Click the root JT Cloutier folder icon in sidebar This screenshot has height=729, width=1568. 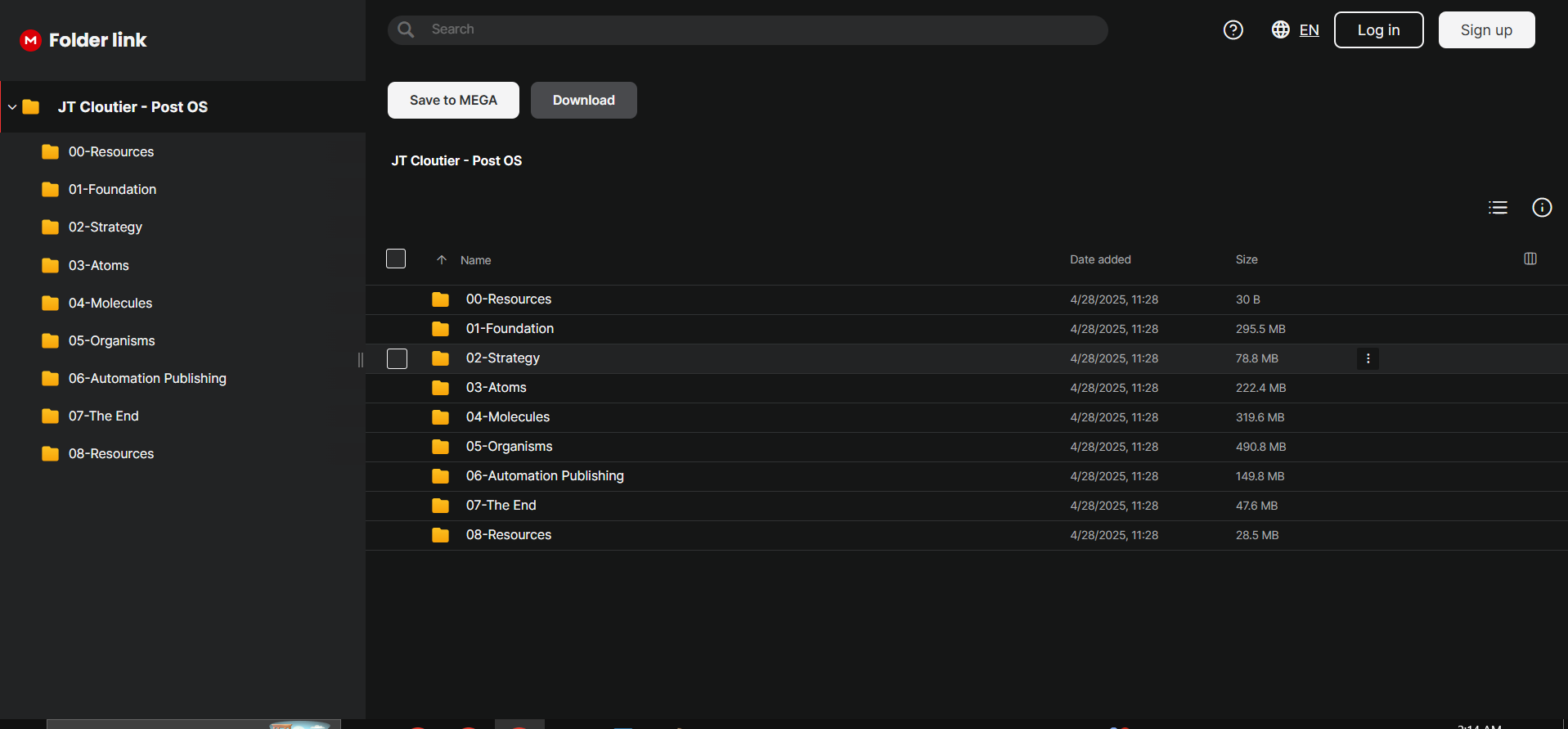[x=31, y=107]
